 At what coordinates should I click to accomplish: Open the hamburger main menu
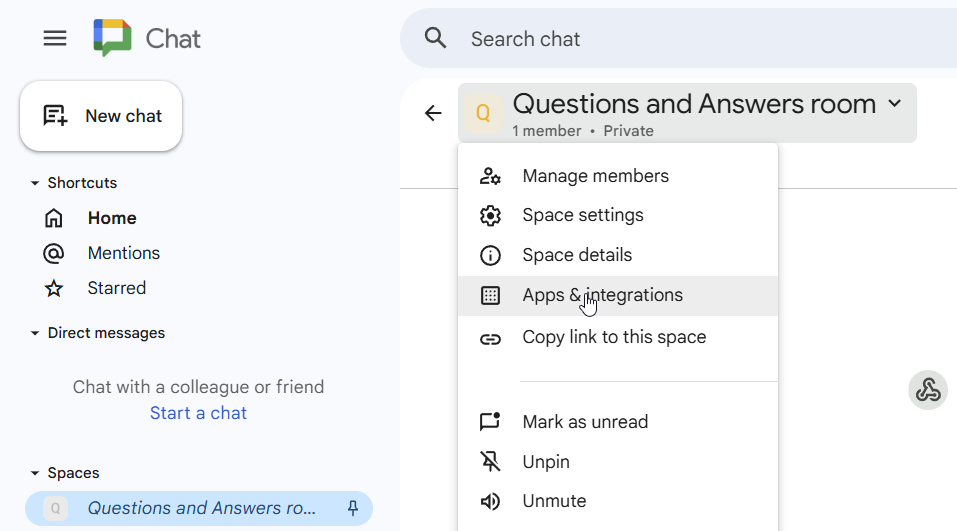[x=55, y=38]
